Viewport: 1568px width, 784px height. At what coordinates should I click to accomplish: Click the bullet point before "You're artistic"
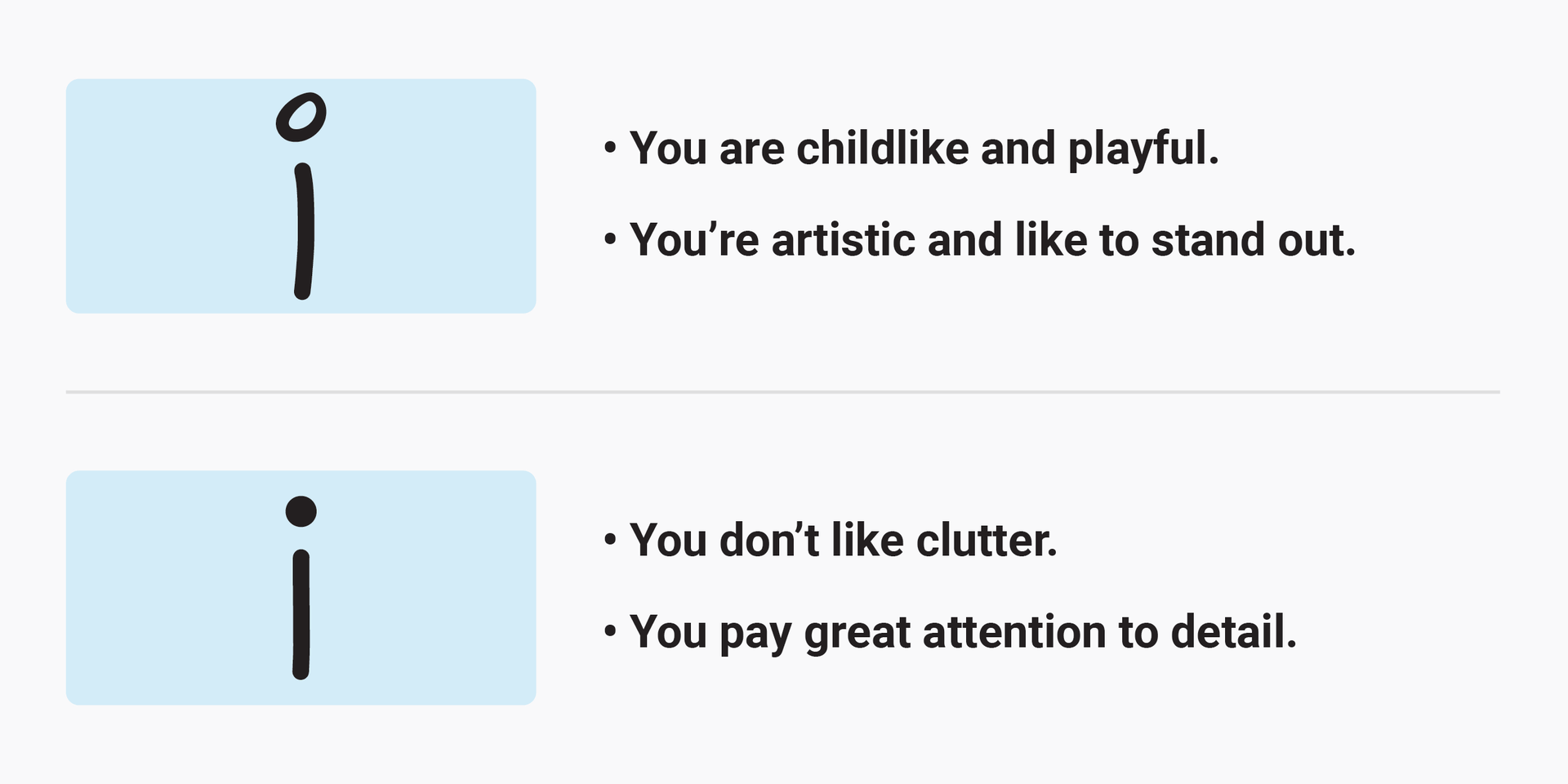[x=610, y=240]
